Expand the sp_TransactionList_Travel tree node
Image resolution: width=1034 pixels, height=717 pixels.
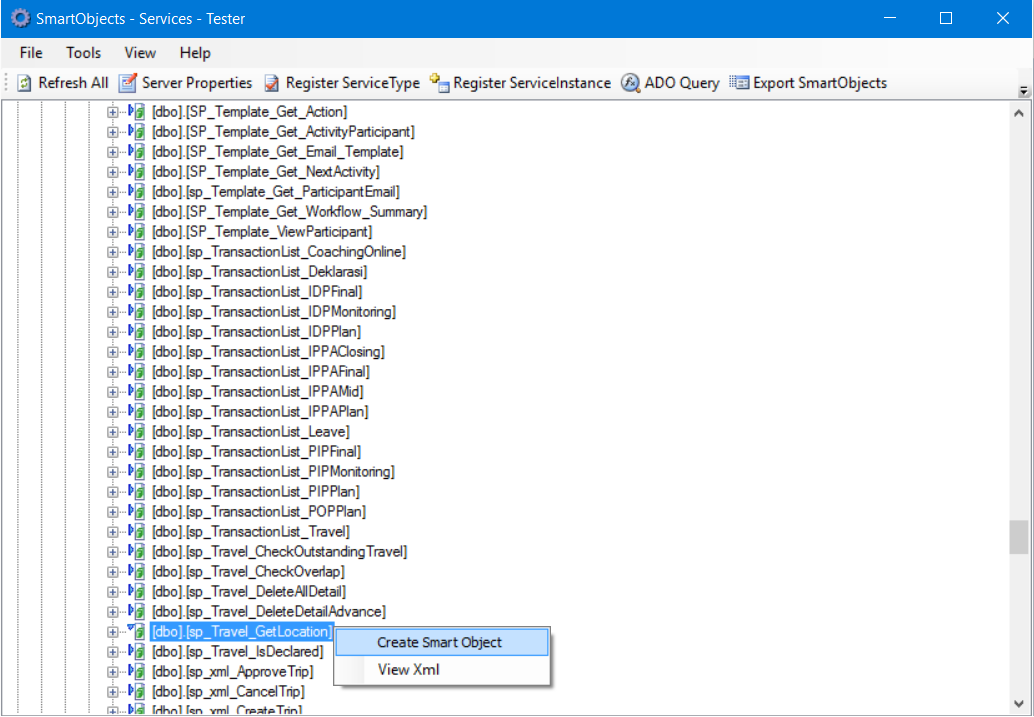(112, 531)
